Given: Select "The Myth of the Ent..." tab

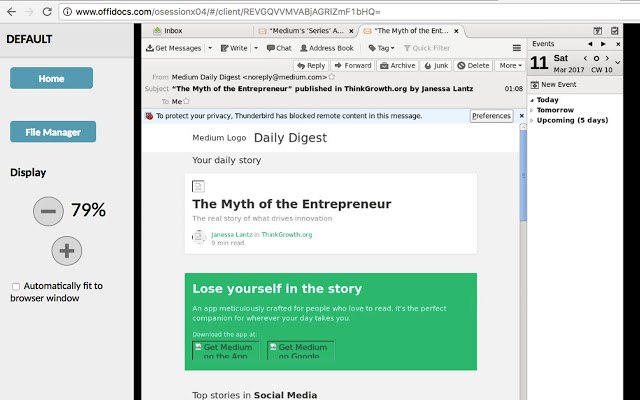Looking at the screenshot, I should pos(411,31).
